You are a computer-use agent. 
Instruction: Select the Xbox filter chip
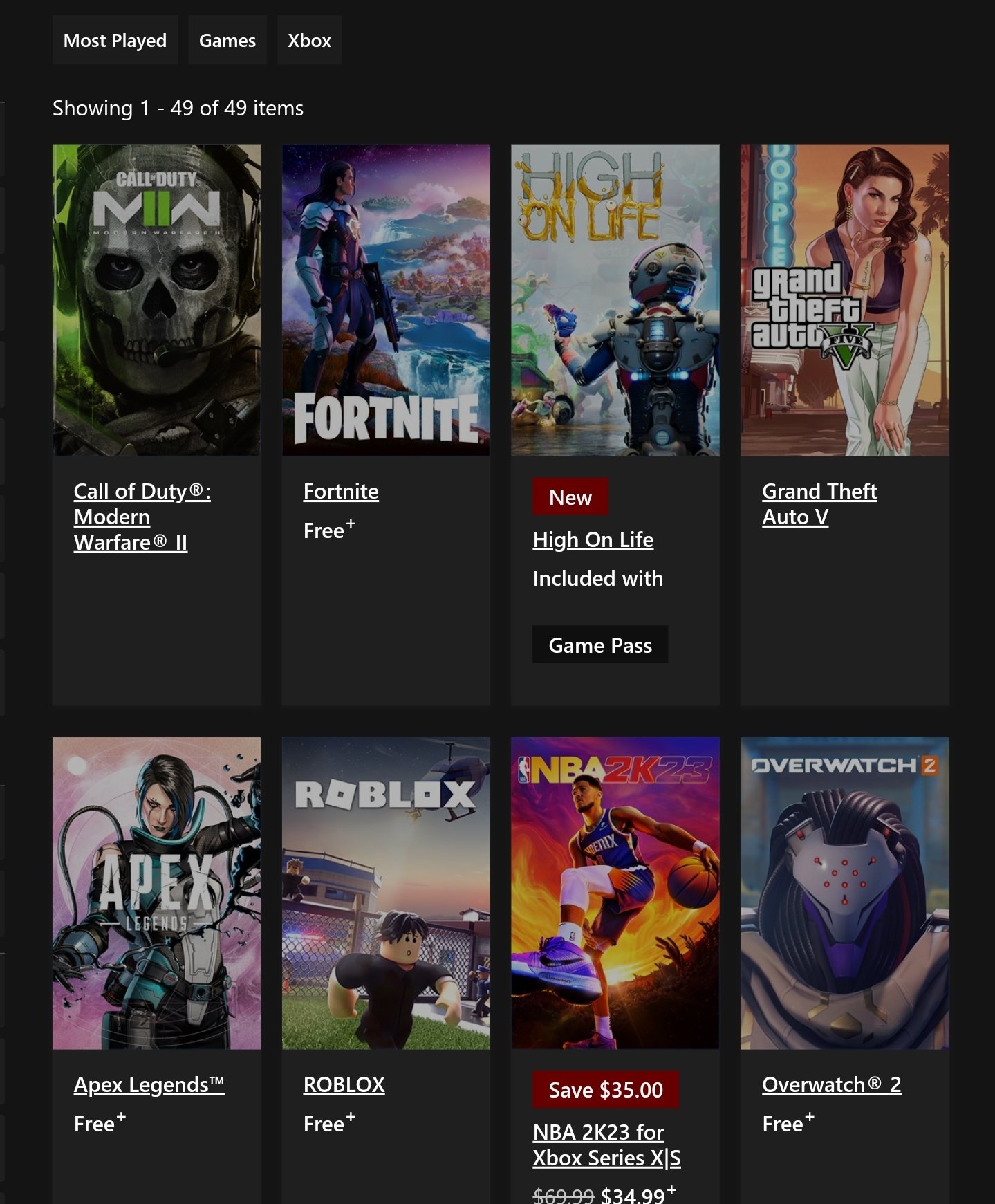click(x=310, y=40)
